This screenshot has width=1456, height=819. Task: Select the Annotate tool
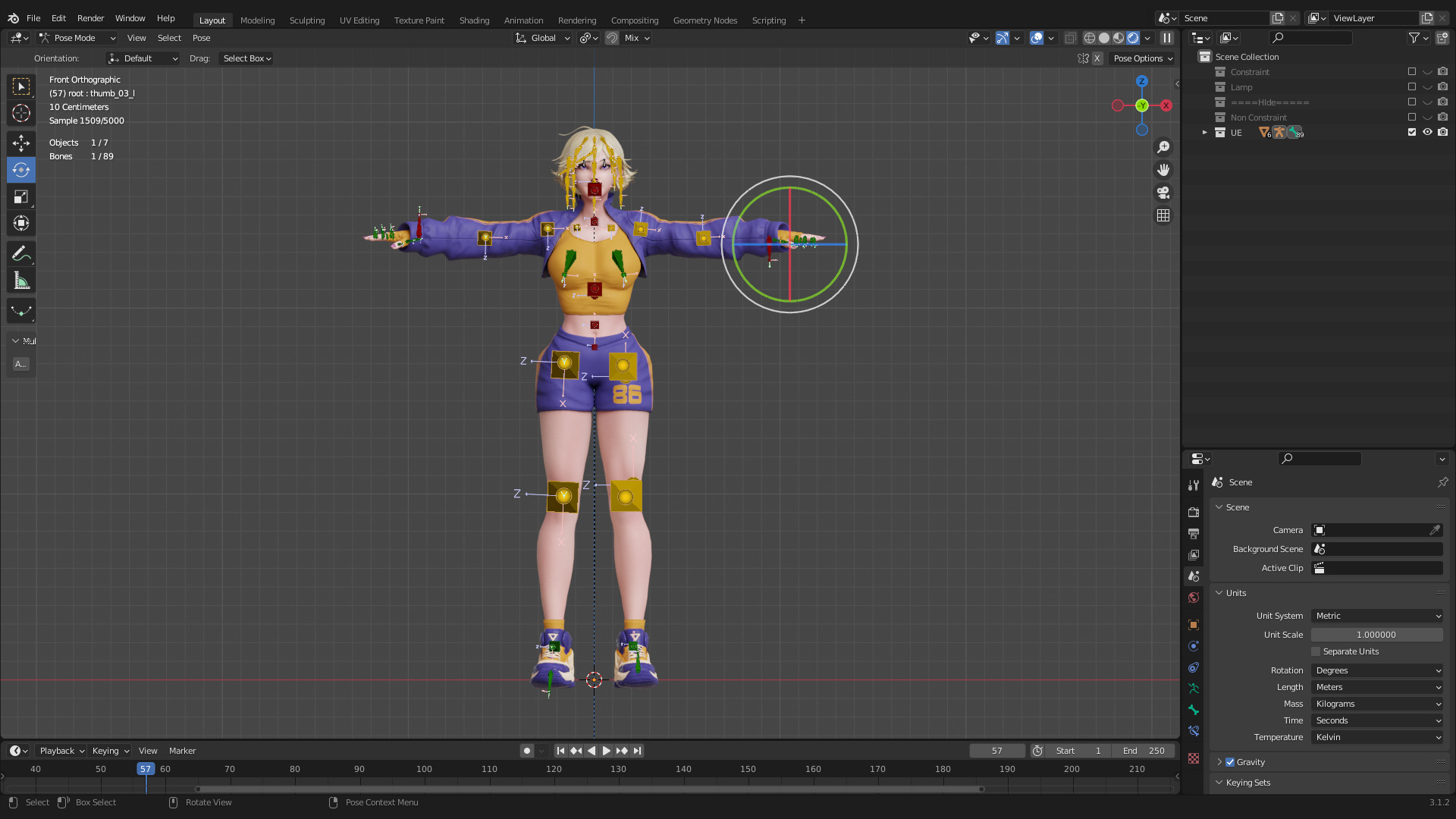pos(21,254)
